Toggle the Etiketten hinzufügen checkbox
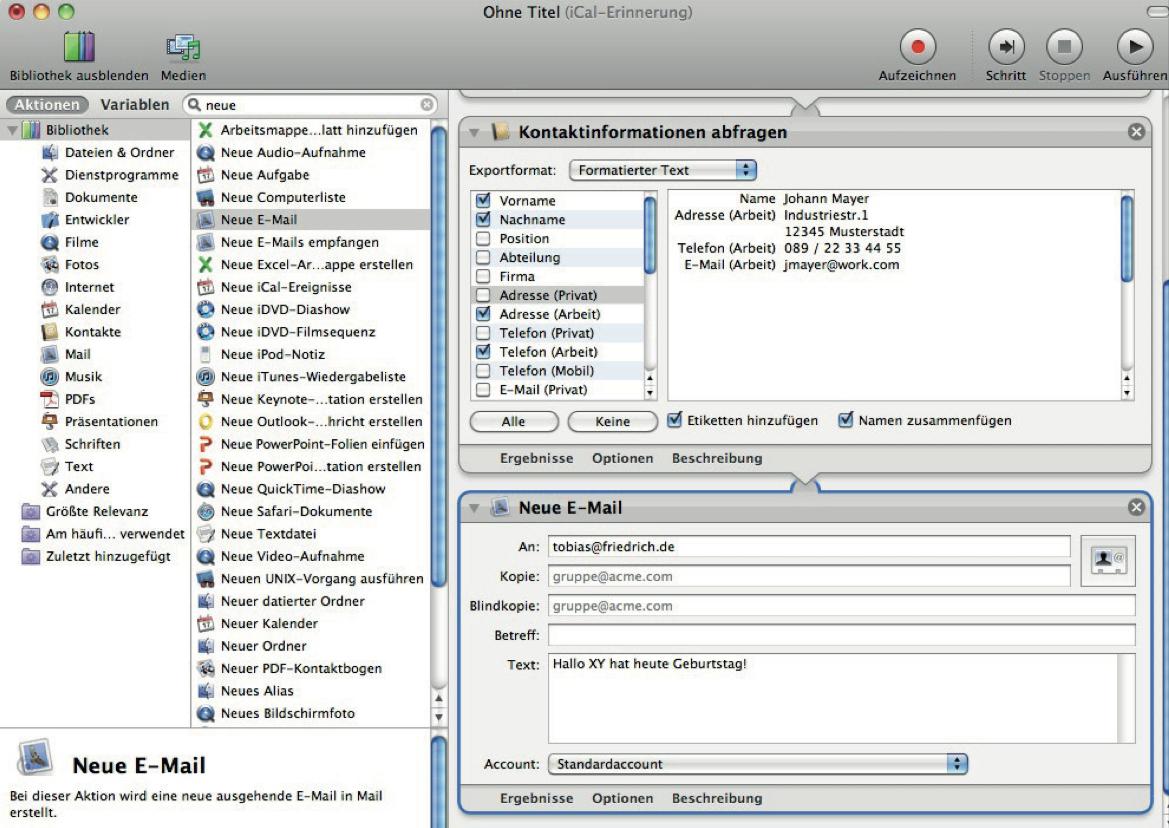This screenshot has height=828, width=1169. (x=675, y=420)
